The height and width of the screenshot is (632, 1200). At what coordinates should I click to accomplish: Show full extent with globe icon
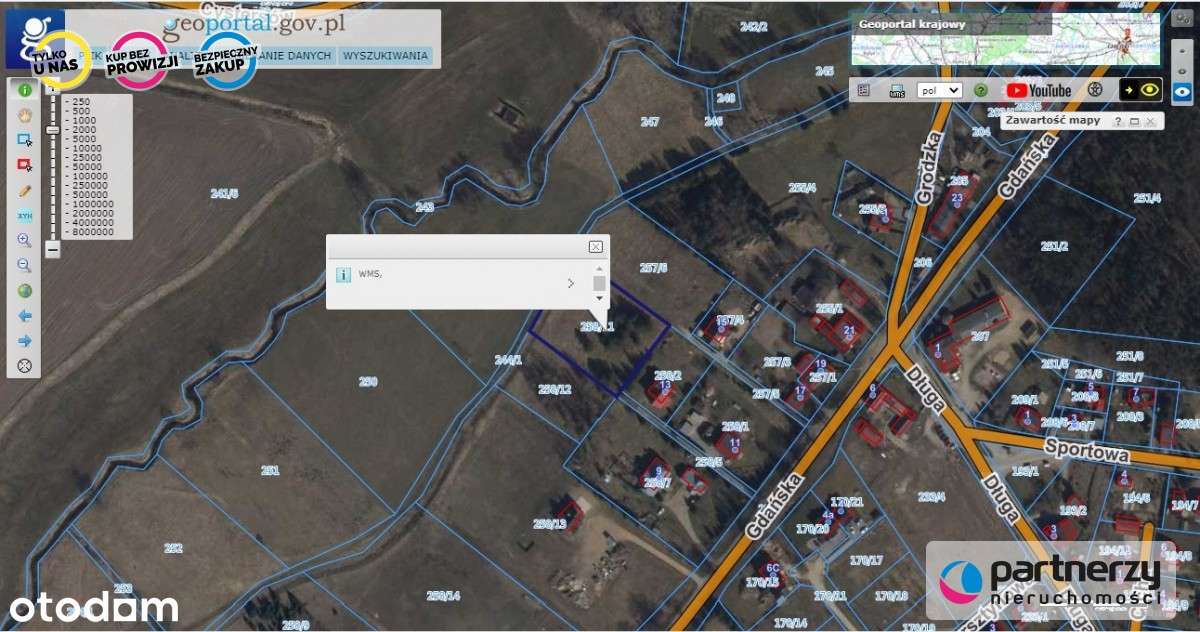tap(25, 290)
